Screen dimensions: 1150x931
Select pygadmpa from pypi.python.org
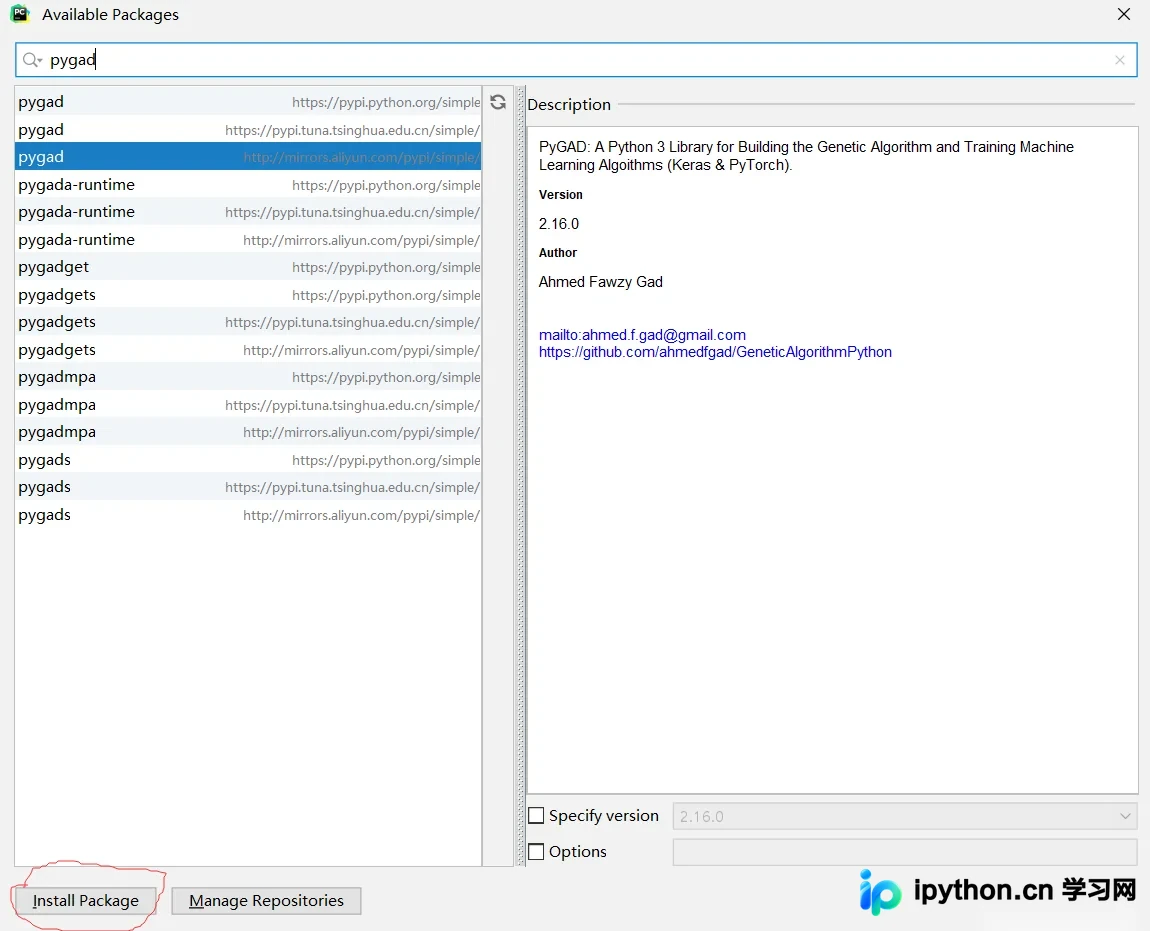(x=248, y=377)
